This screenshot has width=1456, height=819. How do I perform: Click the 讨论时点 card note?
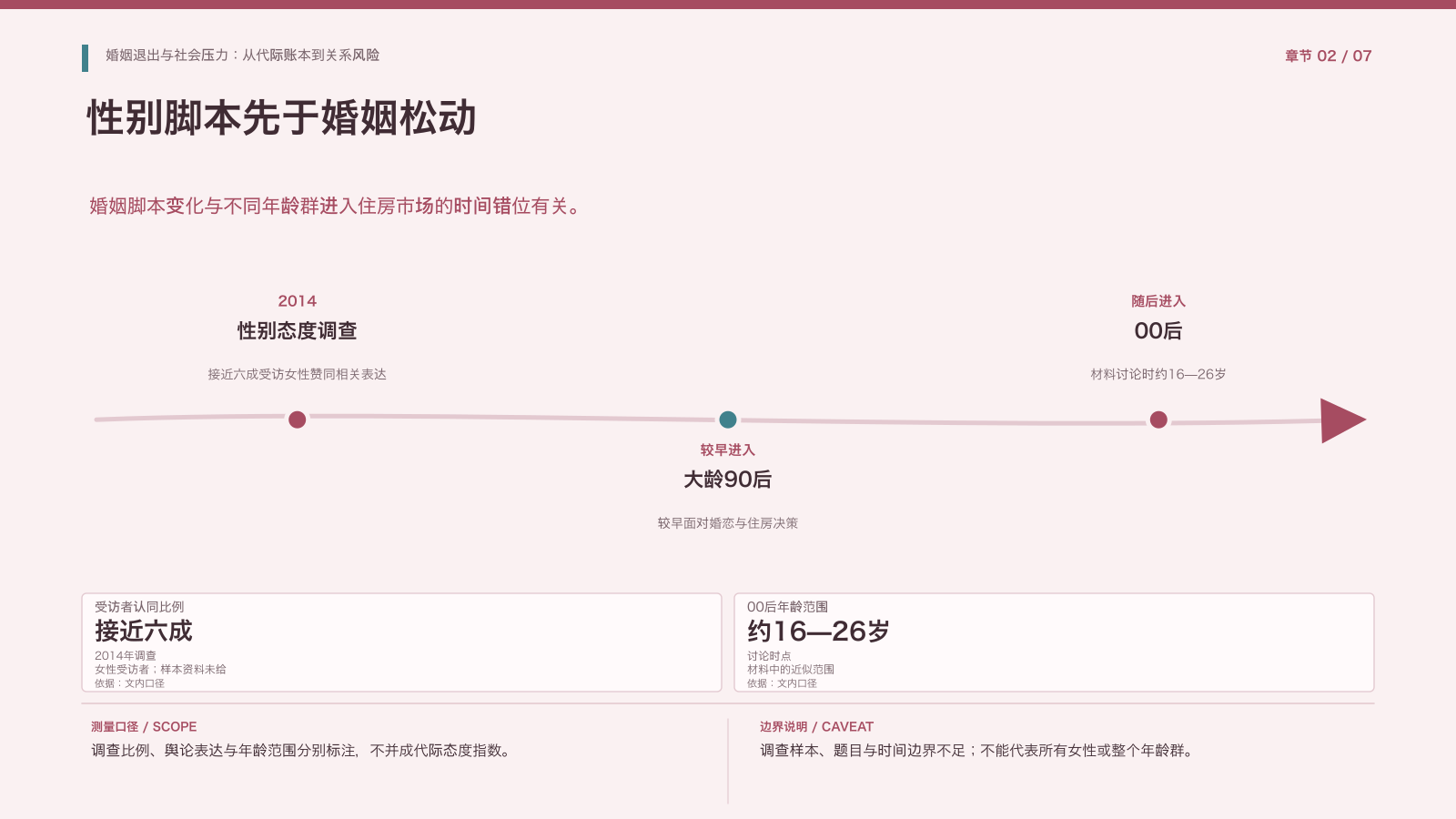[x=769, y=656]
